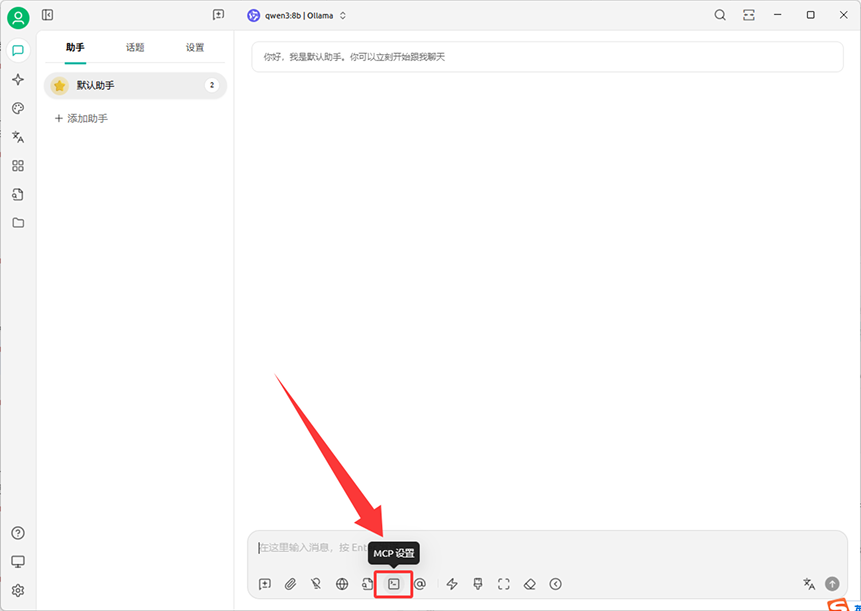Click the translate icon in the input bar
Image resolution: width=861 pixels, height=611 pixels.
[x=809, y=584]
